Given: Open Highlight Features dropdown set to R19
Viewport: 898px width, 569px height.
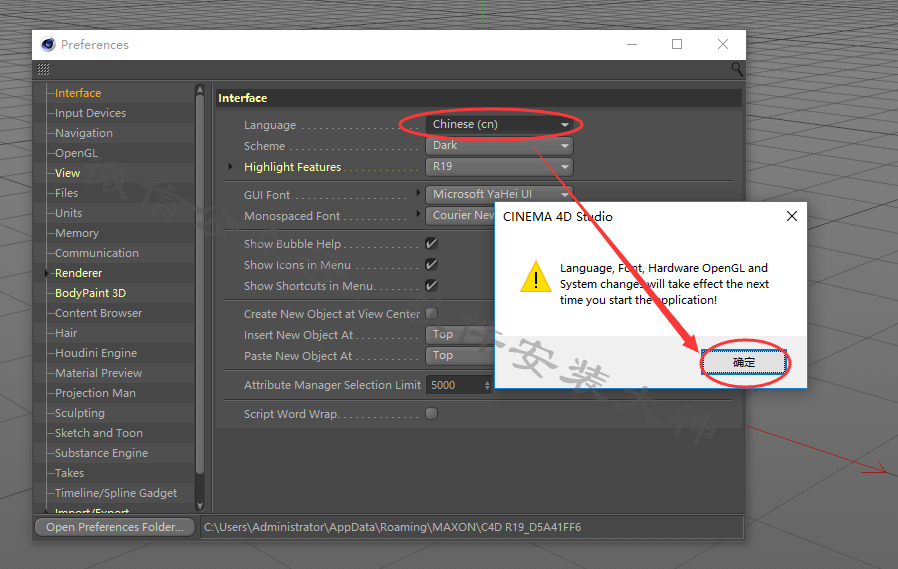Looking at the screenshot, I should coord(499,167).
